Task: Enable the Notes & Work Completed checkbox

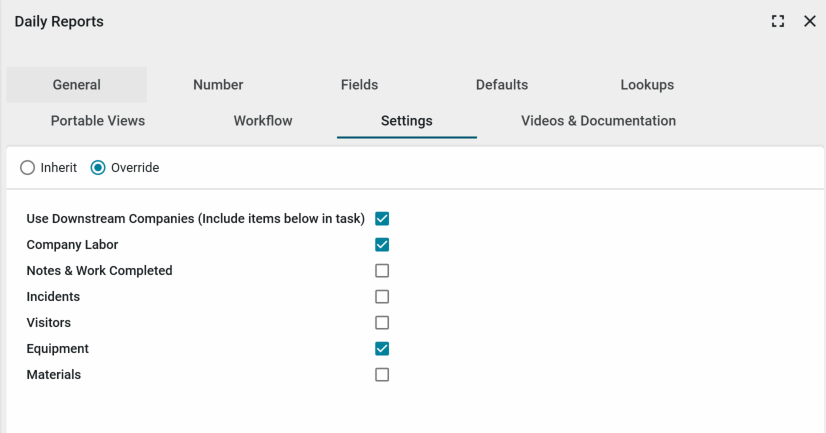Action: [x=382, y=271]
